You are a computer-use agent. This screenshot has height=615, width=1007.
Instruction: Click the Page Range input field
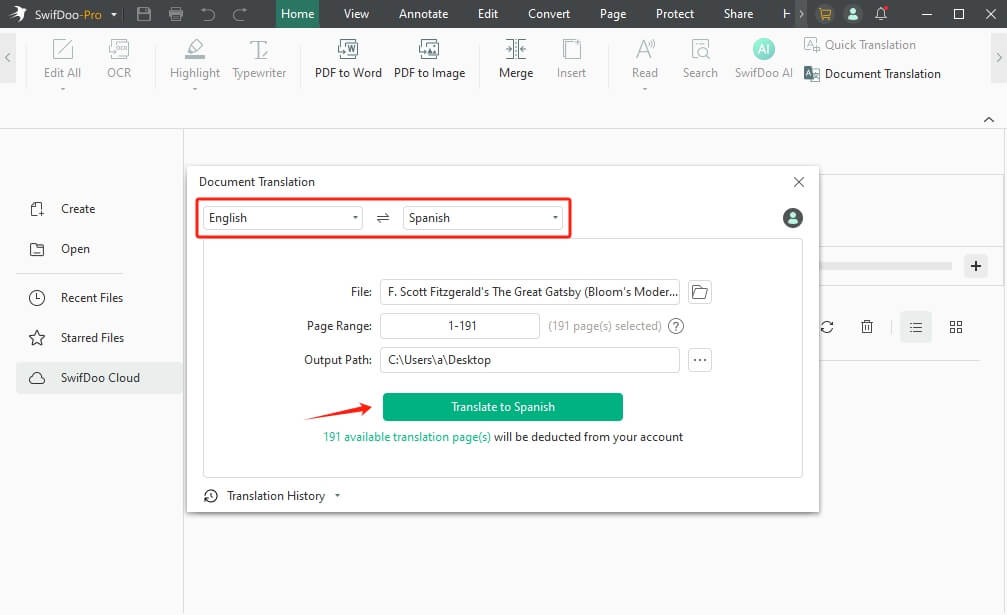460,326
